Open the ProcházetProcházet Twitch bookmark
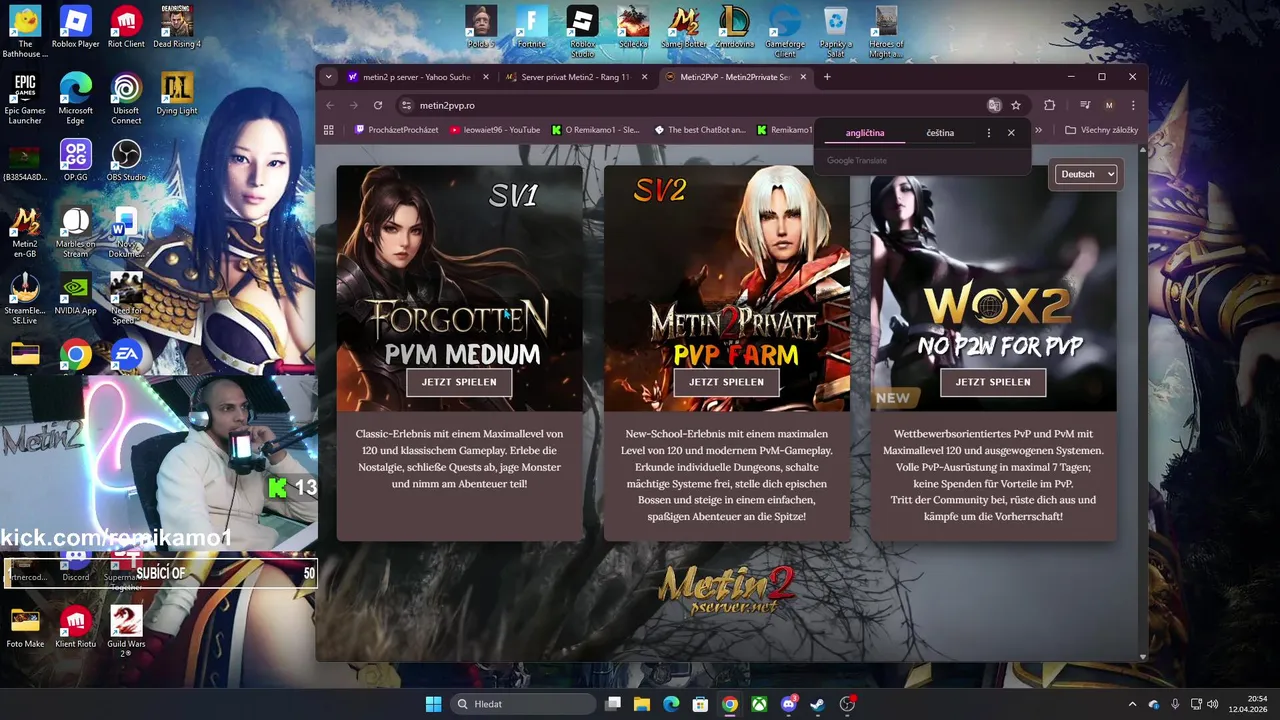Screen dimensions: 1280x720 (x=397, y=130)
